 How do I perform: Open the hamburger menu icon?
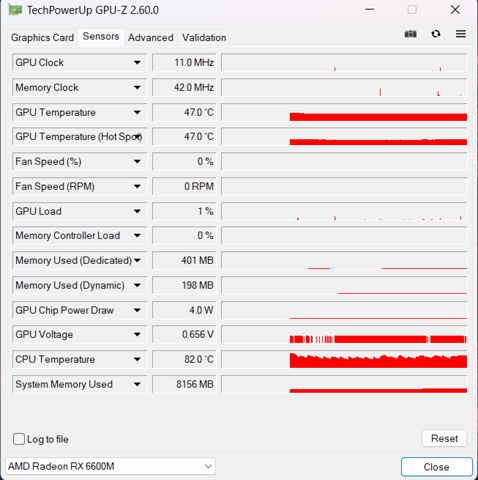point(461,34)
